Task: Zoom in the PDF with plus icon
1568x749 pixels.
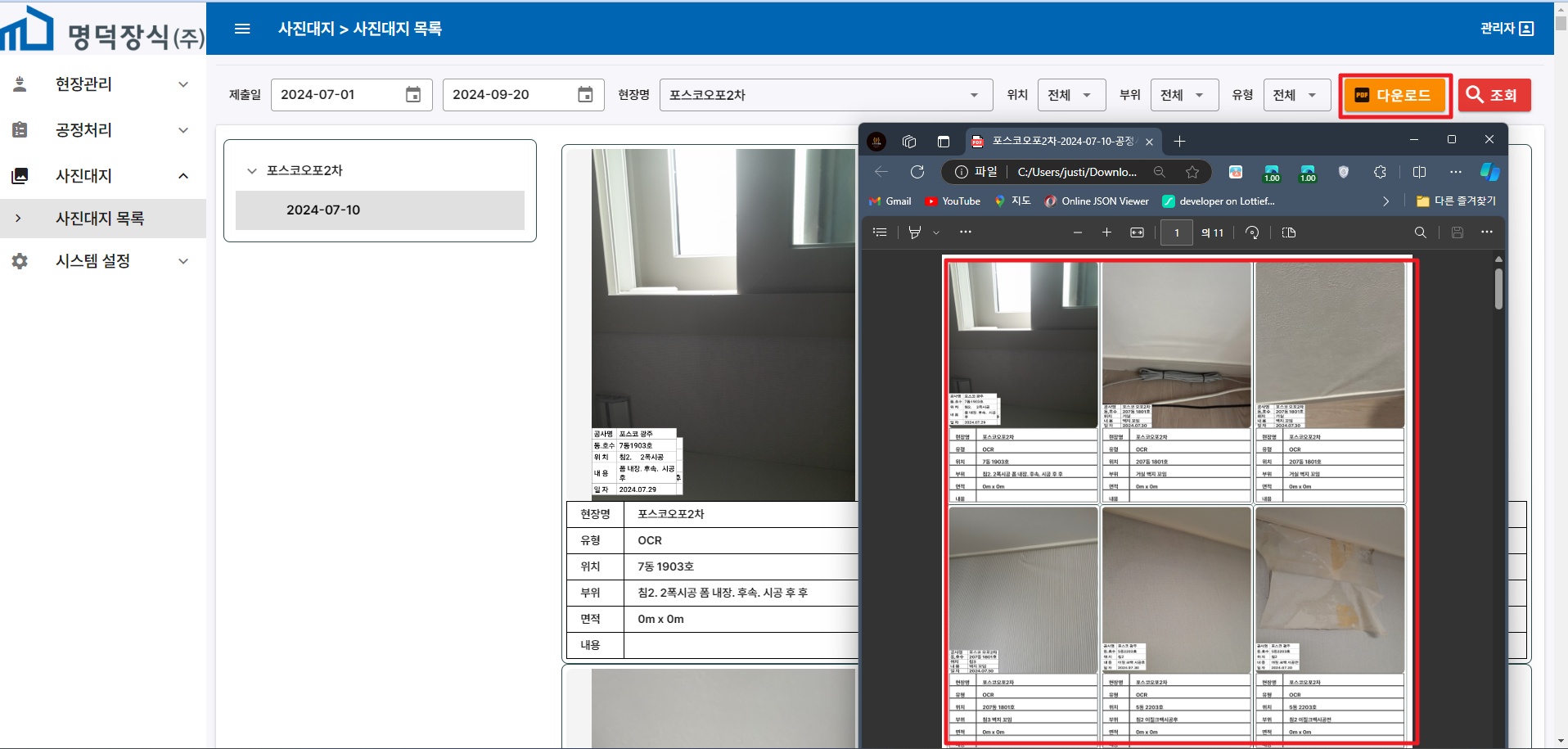Action: pyautogui.click(x=1106, y=232)
